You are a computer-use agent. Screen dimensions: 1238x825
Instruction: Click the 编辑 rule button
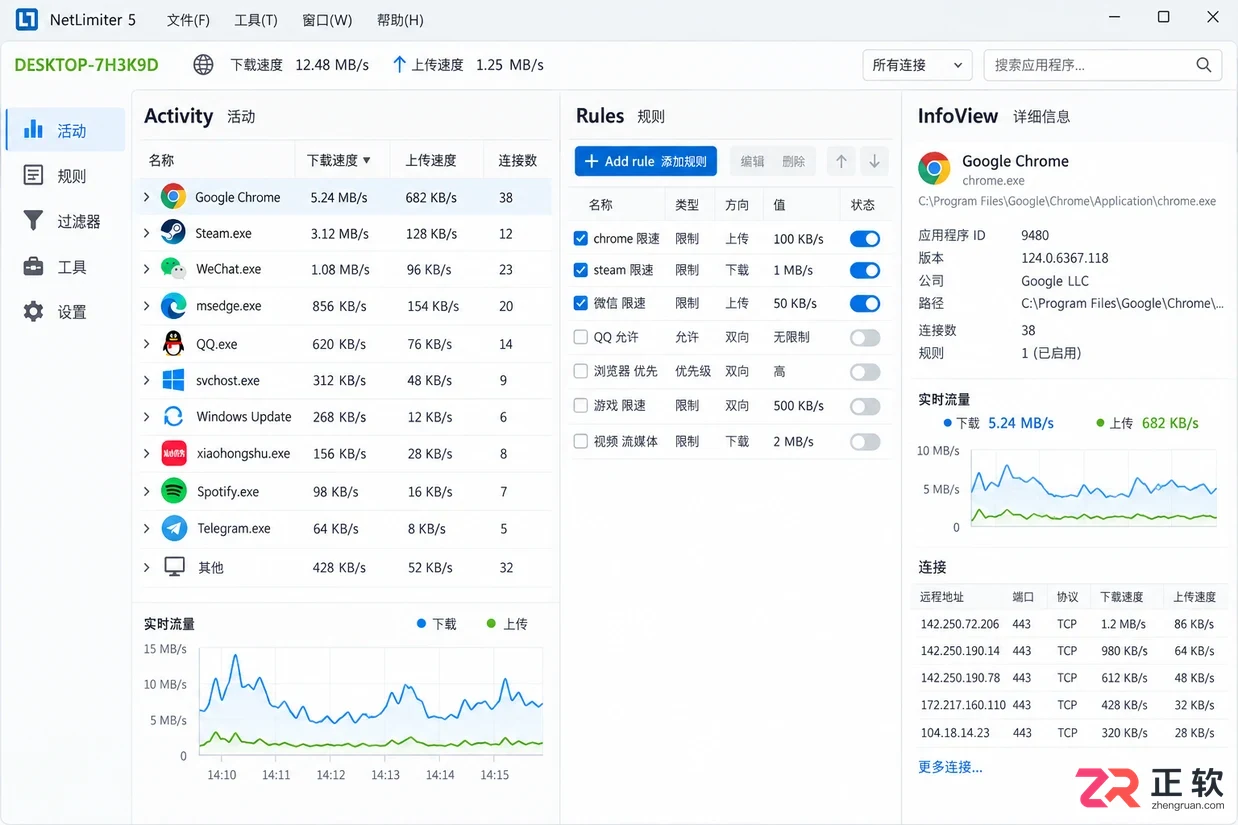[752, 161]
